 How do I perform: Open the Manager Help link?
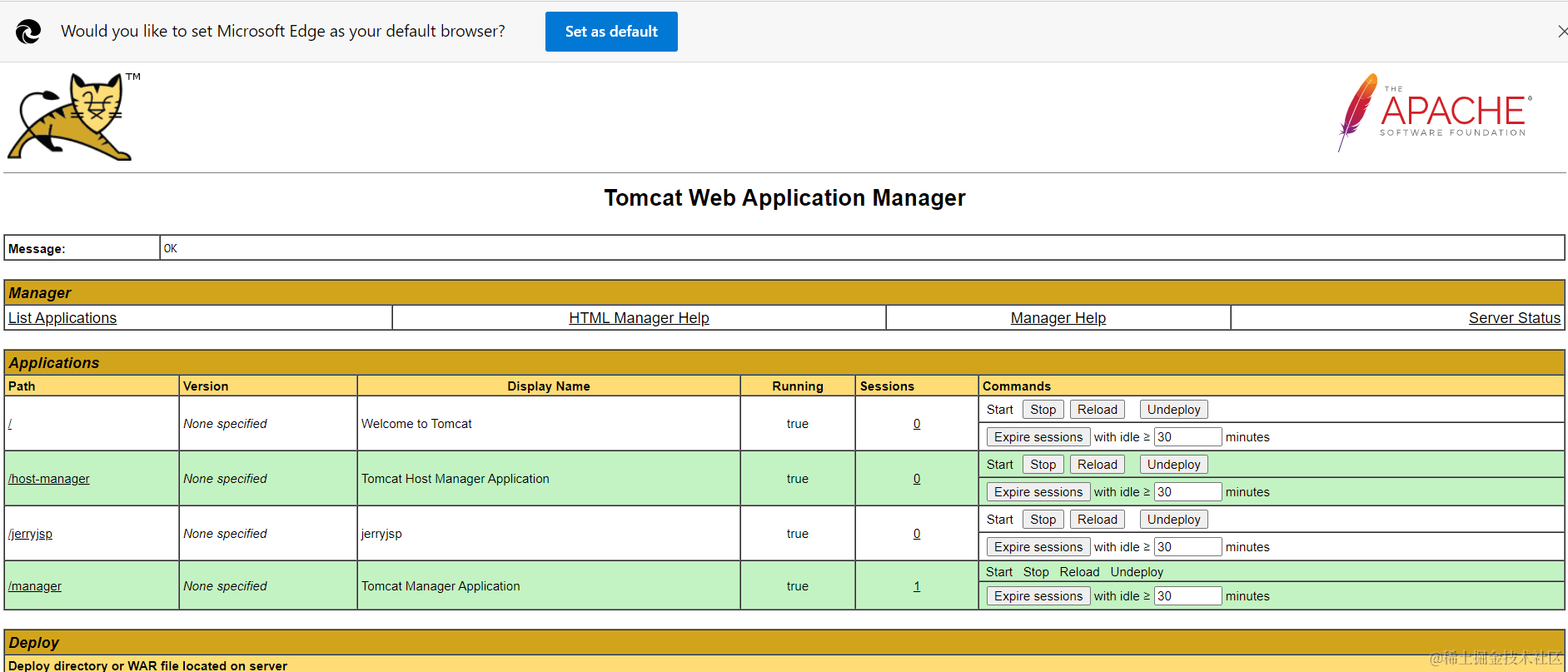(x=1058, y=318)
